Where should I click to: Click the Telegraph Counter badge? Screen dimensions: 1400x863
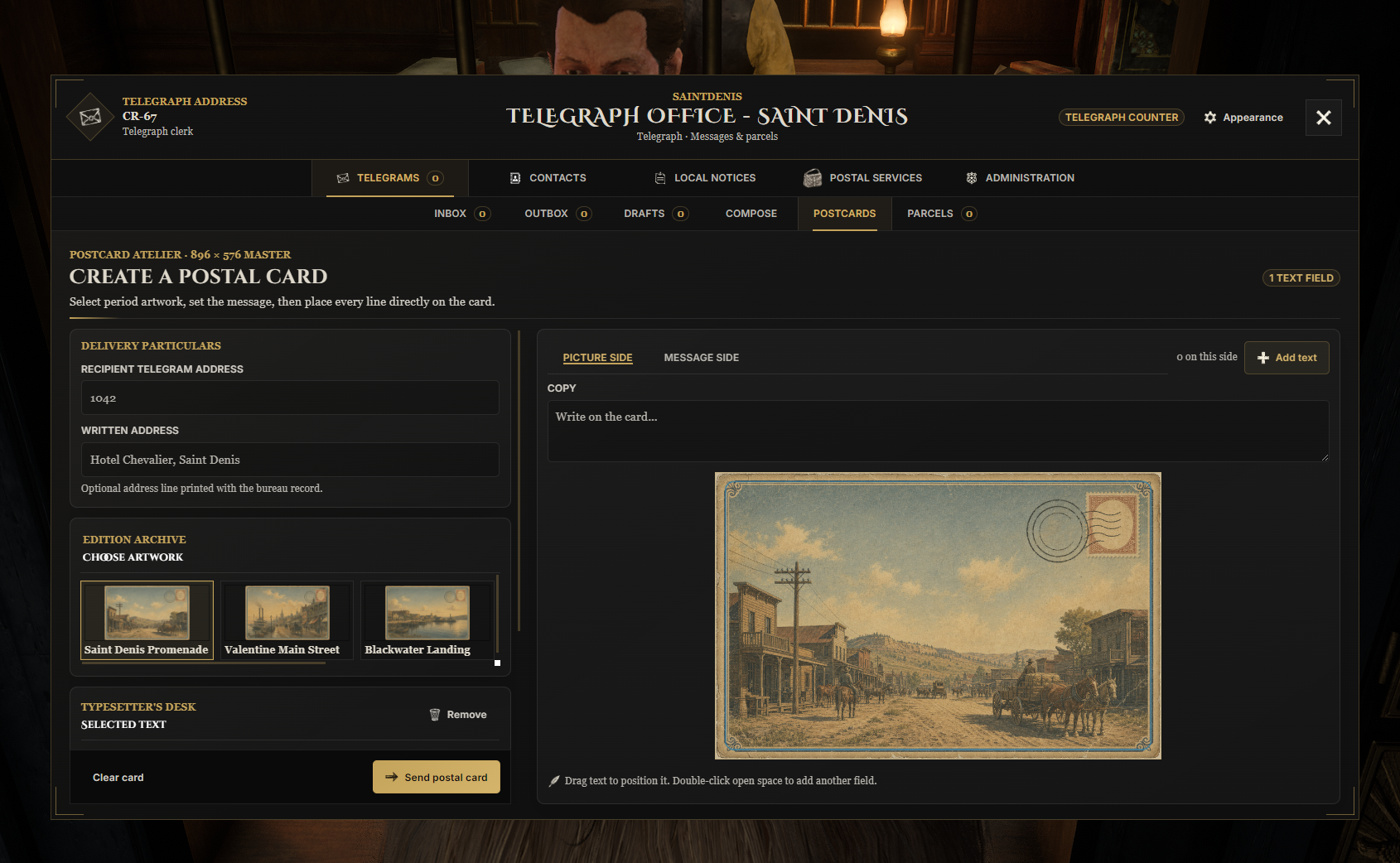pyautogui.click(x=1122, y=118)
